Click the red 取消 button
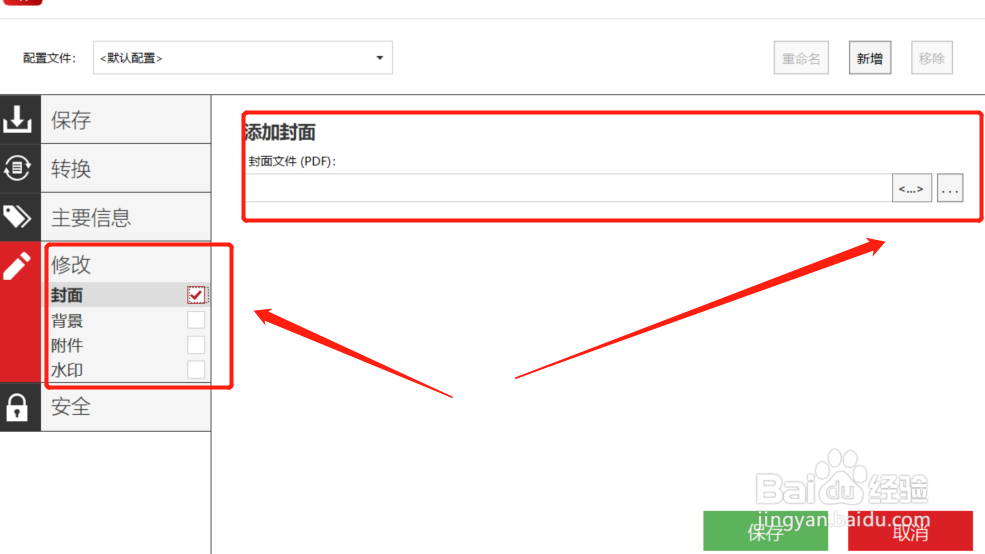985x554 pixels. 910,531
